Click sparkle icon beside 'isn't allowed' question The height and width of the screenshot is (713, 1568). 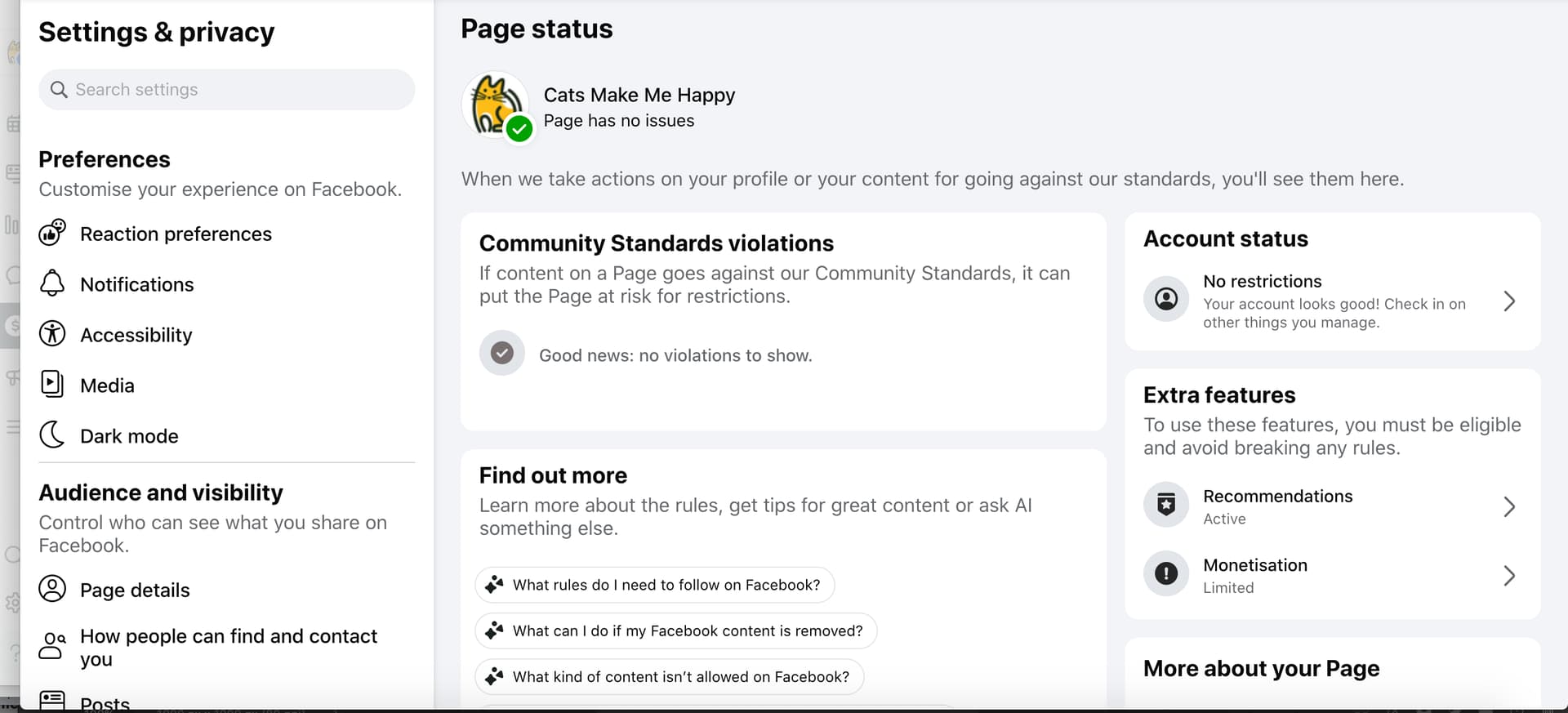point(494,676)
